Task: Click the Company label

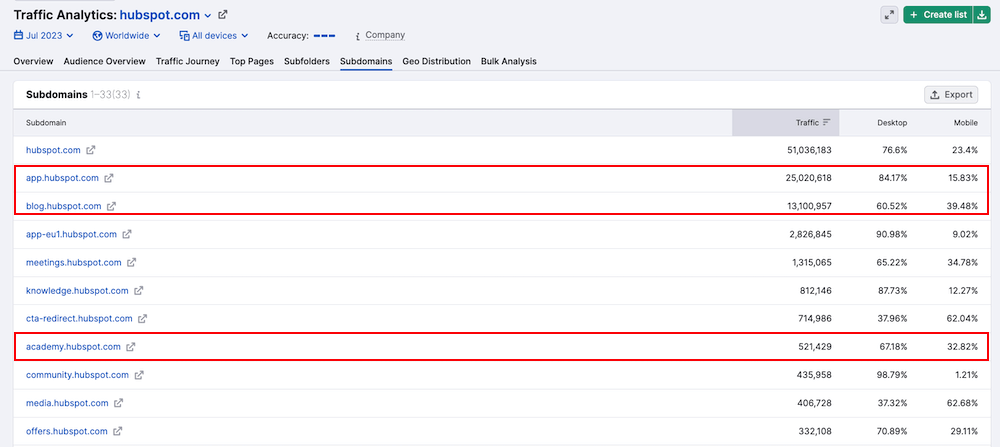Action: (x=385, y=36)
